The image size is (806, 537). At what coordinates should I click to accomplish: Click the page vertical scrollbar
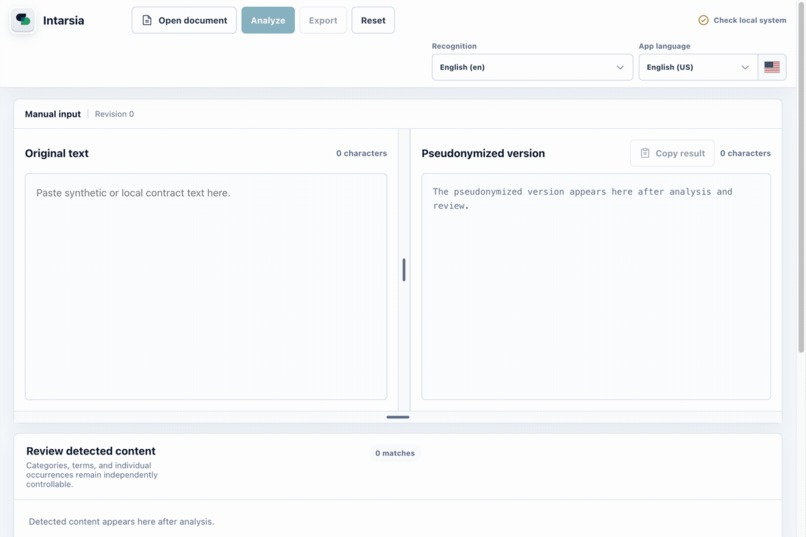tap(801, 177)
